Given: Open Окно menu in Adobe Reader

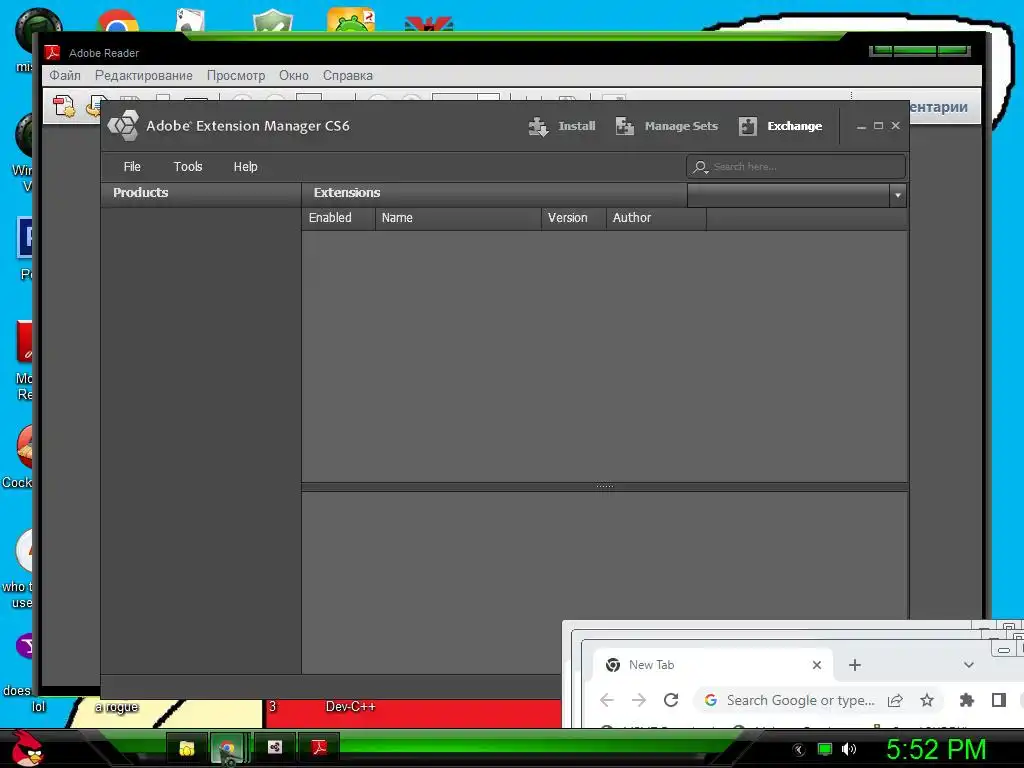Looking at the screenshot, I should 294,75.
